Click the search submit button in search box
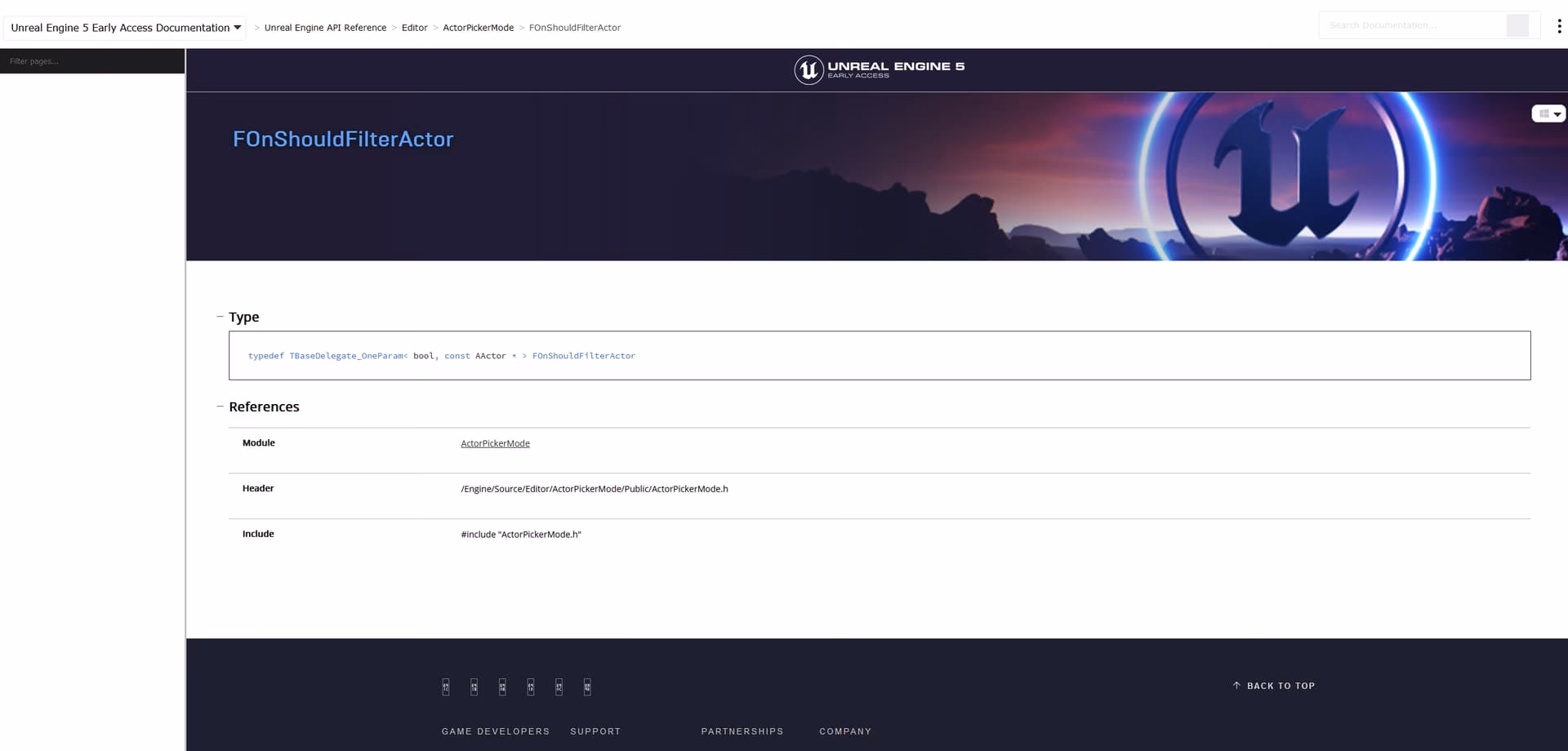Screen dimensions: 1568x751 (x=1517, y=25)
